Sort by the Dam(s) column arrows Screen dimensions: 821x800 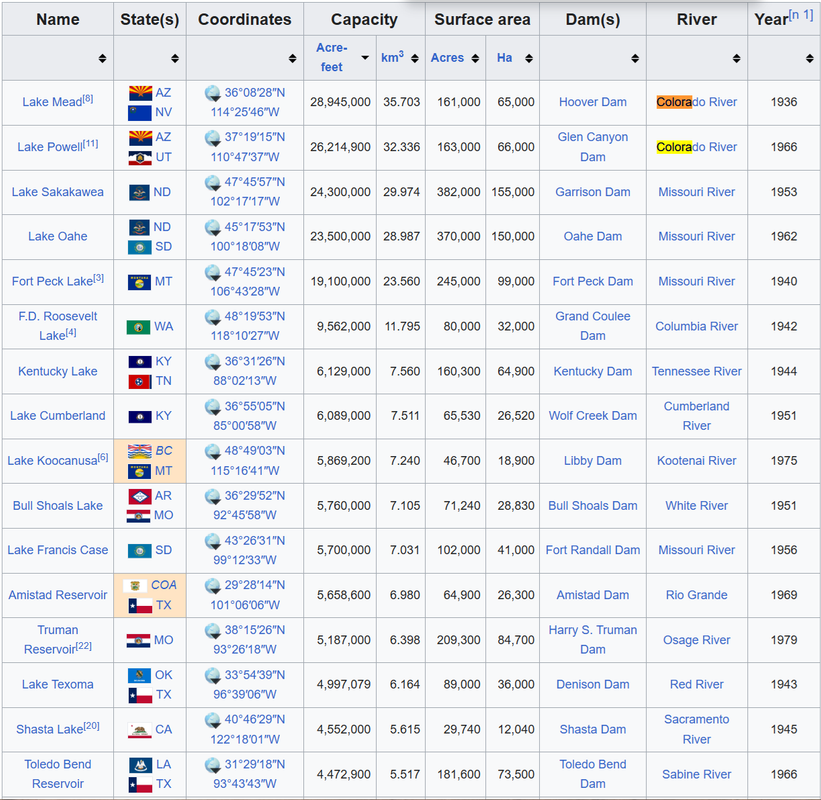[x=635, y=58]
